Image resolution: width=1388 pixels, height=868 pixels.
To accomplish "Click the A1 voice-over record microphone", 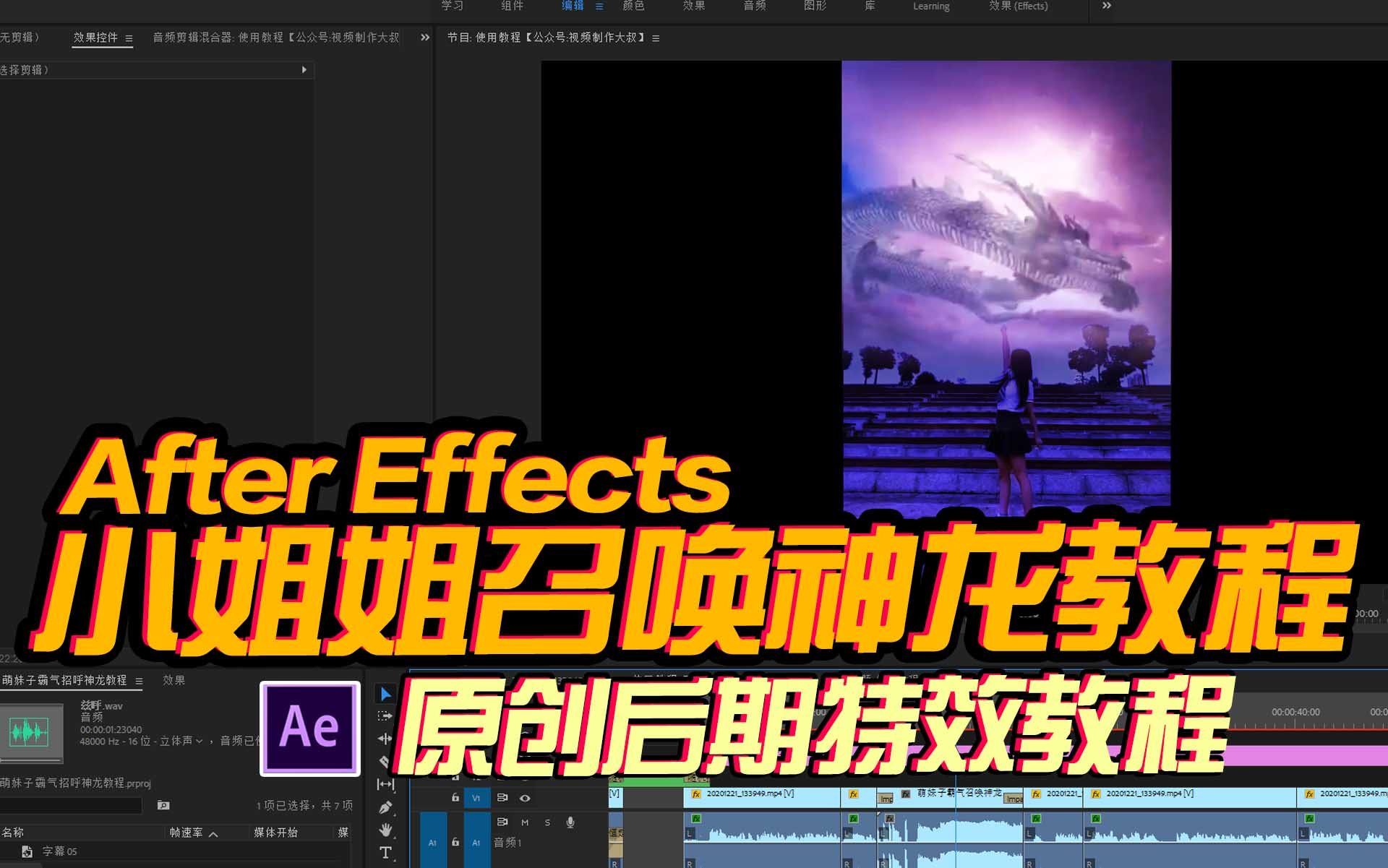I will click(x=570, y=822).
